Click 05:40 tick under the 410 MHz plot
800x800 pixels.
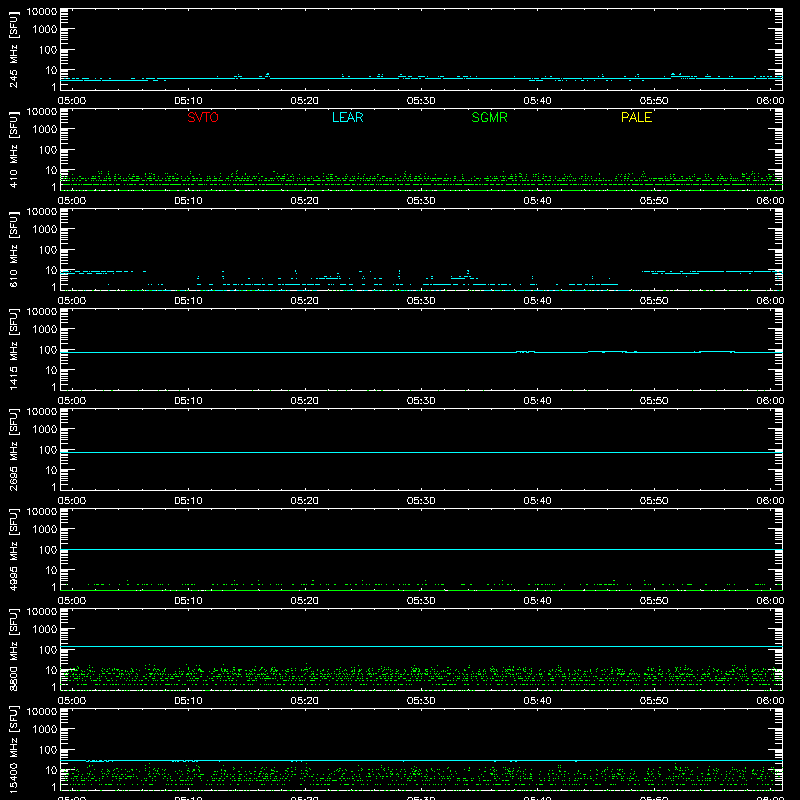[x=537, y=201]
